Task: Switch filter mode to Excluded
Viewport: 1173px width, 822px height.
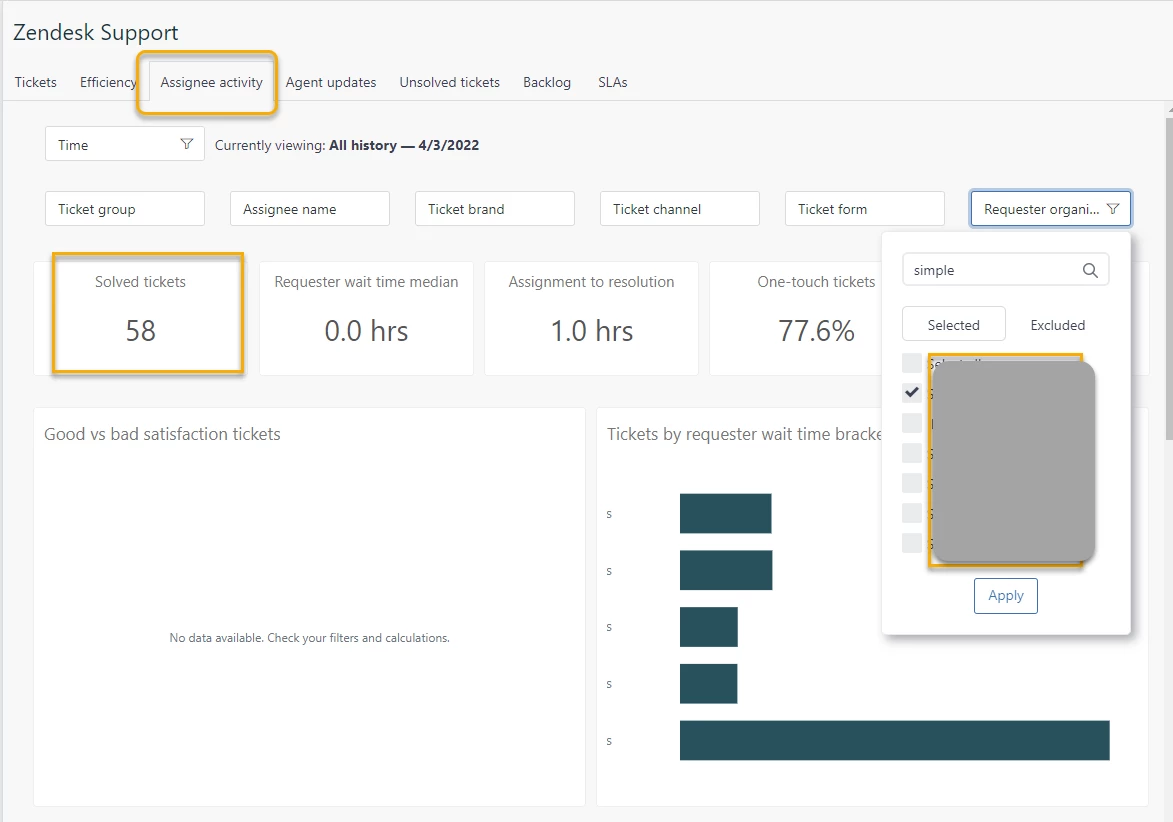Action: pyautogui.click(x=1057, y=325)
